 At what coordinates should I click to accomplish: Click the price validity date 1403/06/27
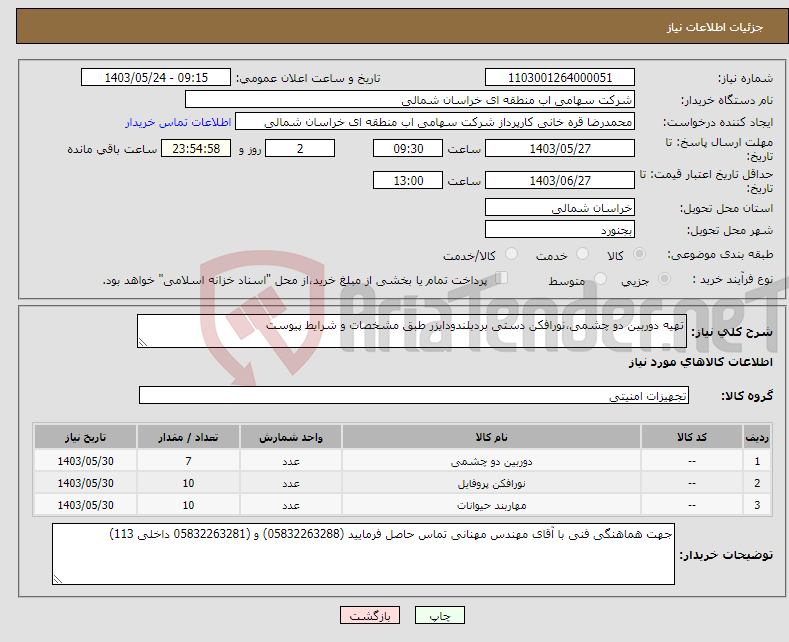pos(560,180)
